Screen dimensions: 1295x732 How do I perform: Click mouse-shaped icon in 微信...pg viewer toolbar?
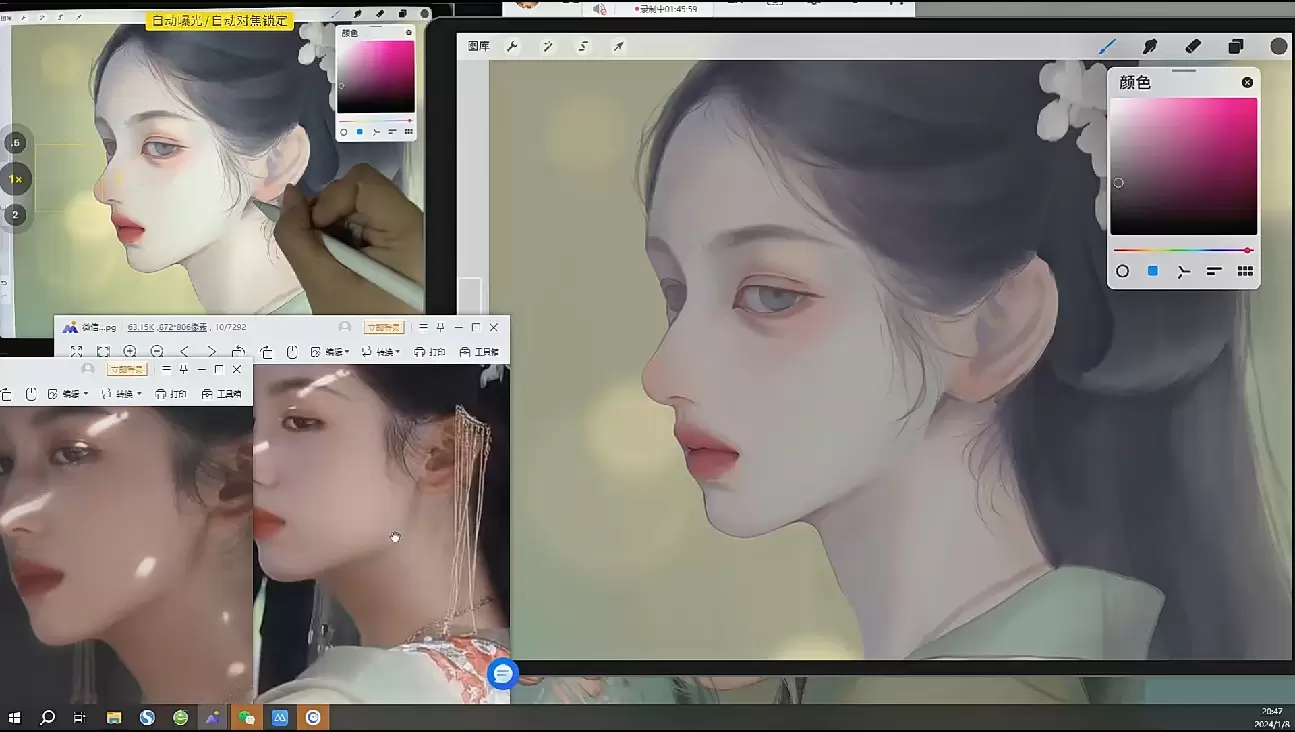coord(292,352)
